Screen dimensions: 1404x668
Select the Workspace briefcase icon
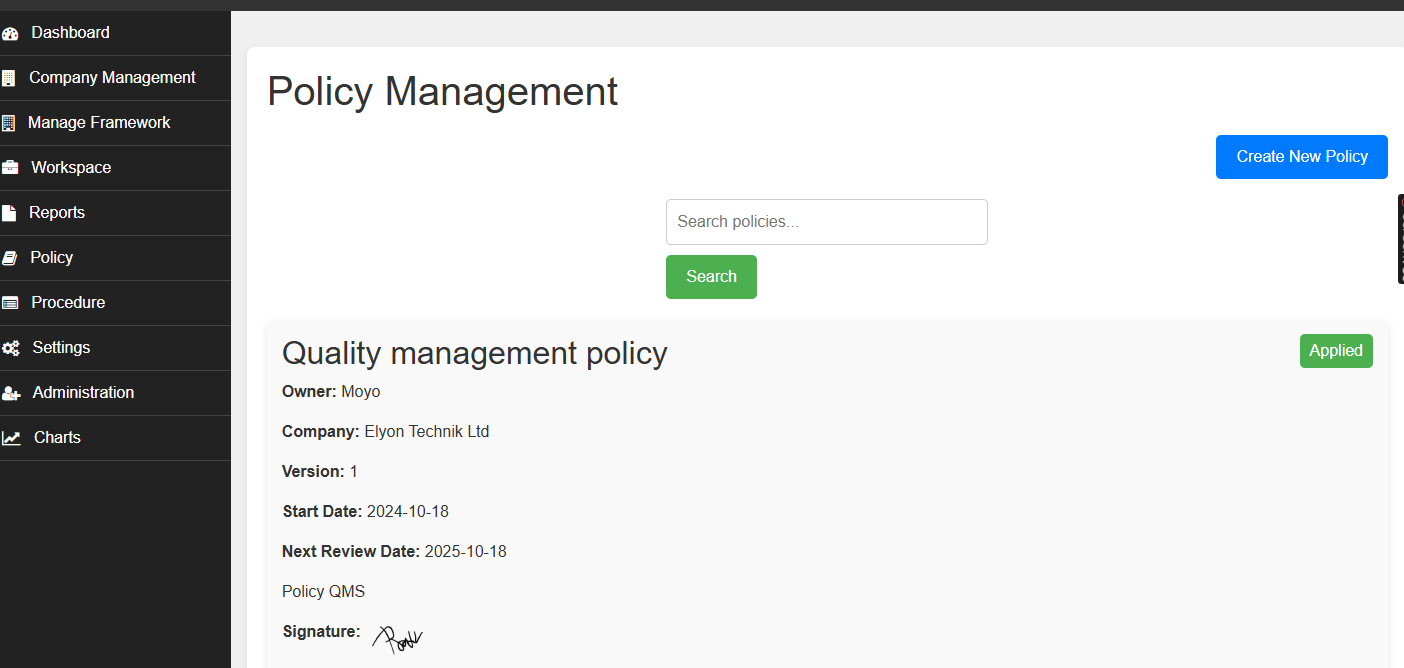click(x=11, y=167)
